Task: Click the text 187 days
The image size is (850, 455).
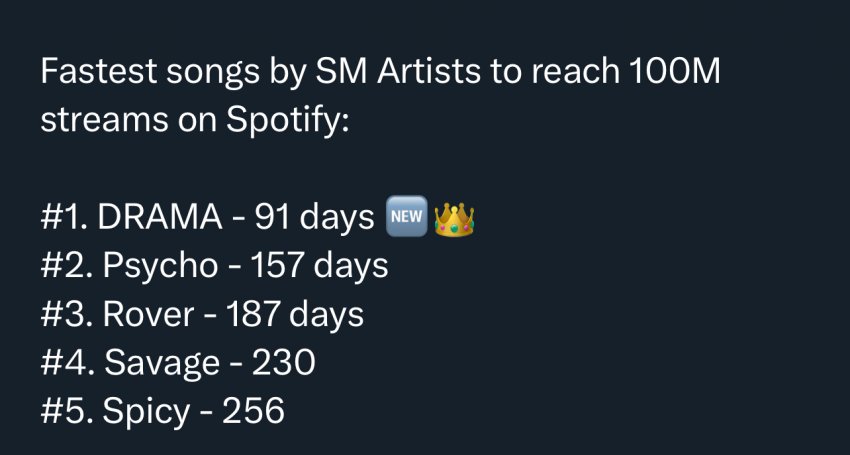Action: pyautogui.click(x=294, y=315)
